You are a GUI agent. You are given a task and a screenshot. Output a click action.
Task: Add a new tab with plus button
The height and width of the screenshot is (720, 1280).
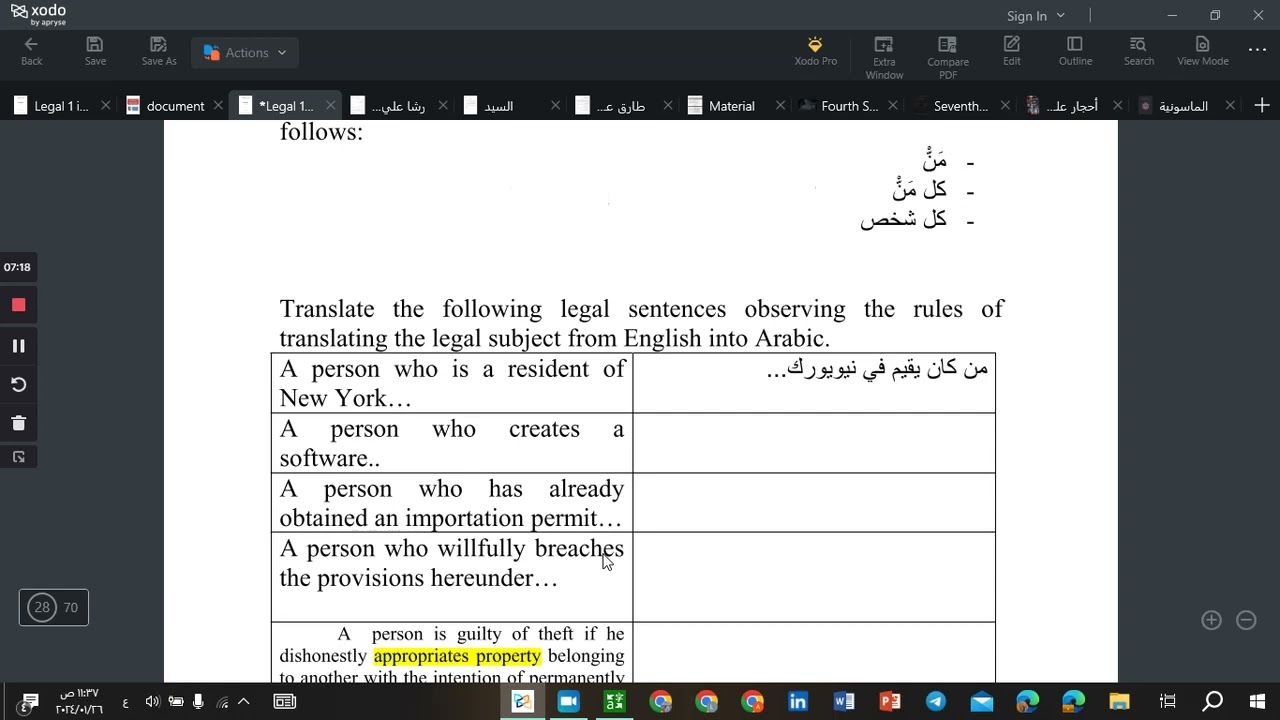(x=1262, y=105)
